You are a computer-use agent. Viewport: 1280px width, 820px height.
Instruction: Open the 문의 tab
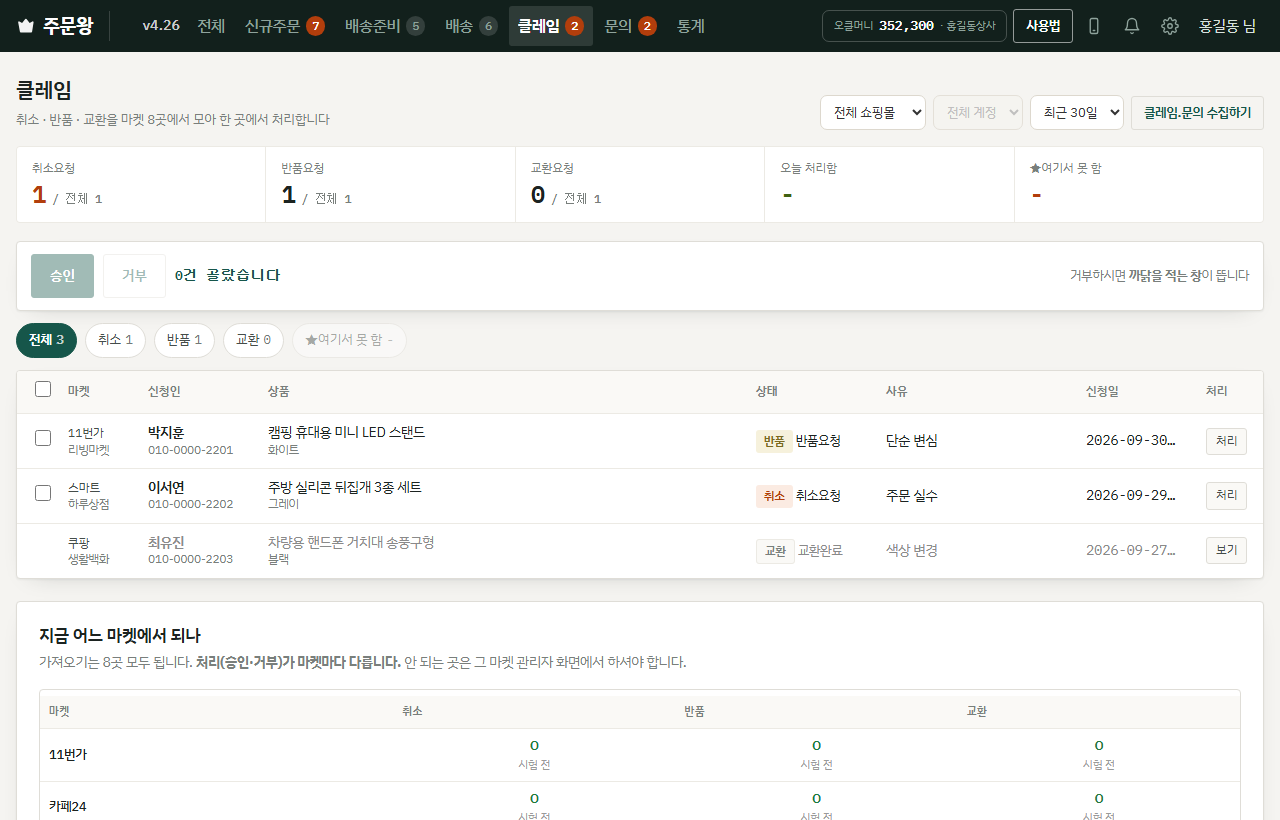click(631, 26)
